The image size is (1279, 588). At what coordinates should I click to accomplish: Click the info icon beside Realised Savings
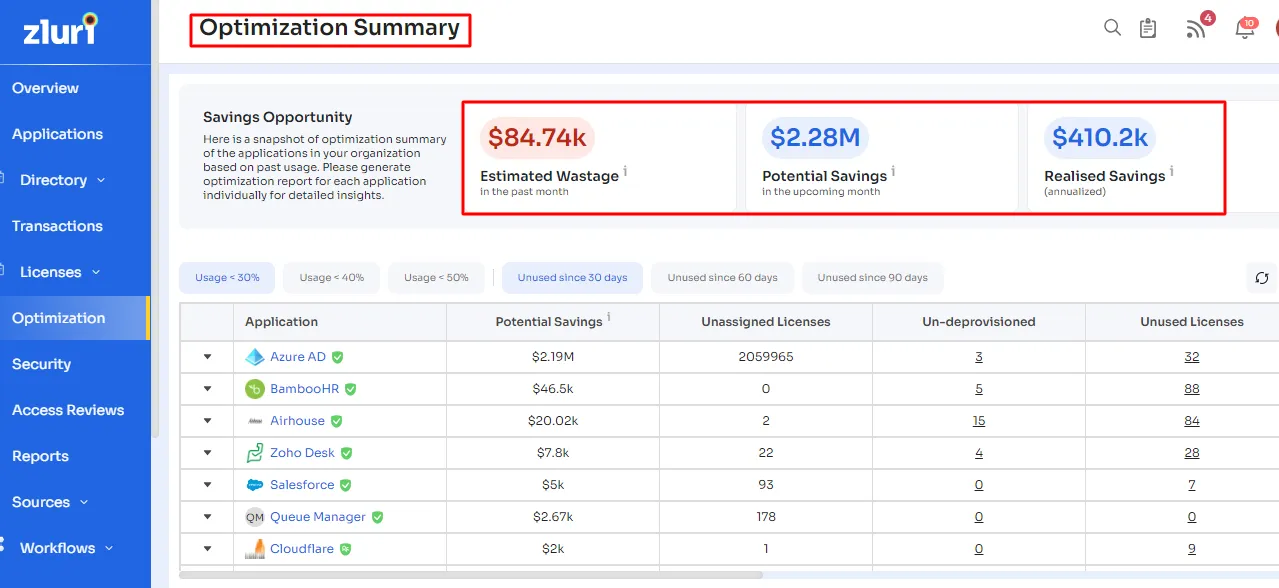[x=1172, y=171]
